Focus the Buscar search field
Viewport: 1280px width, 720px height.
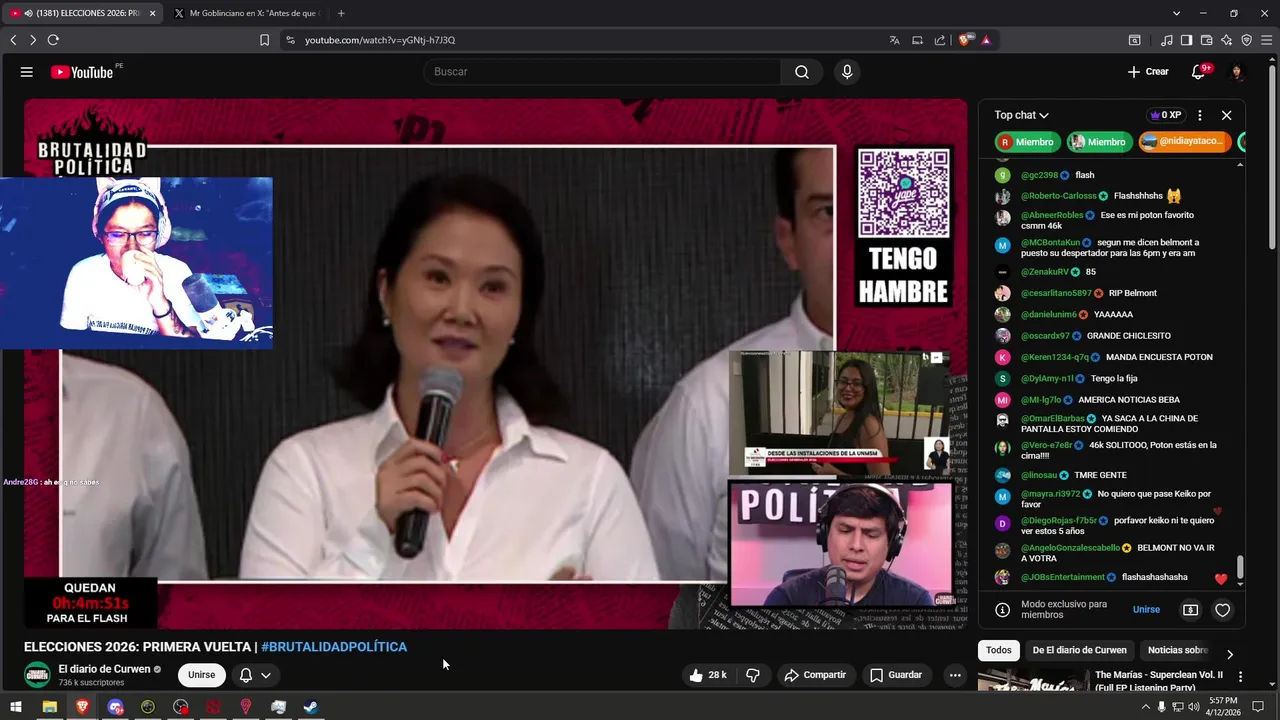click(602, 72)
